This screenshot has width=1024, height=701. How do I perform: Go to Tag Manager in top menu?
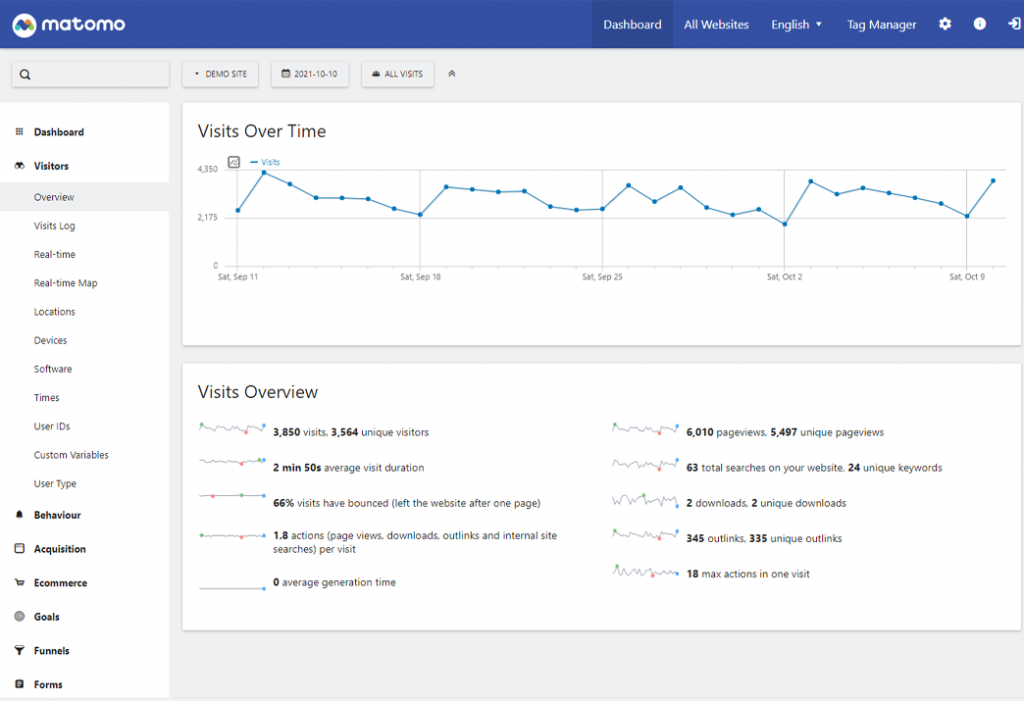coord(881,24)
